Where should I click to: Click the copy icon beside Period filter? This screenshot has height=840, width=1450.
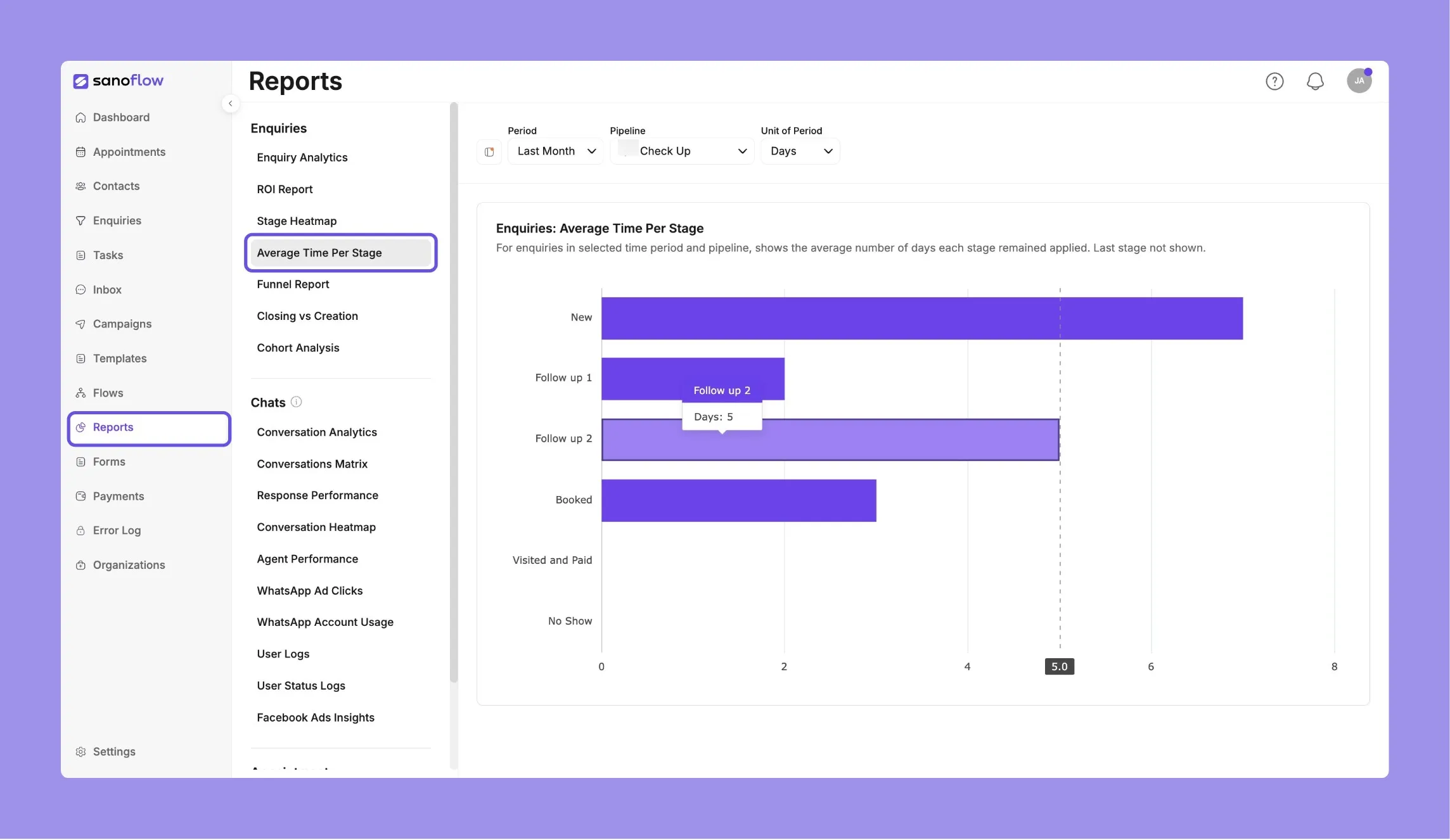coord(489,151)
